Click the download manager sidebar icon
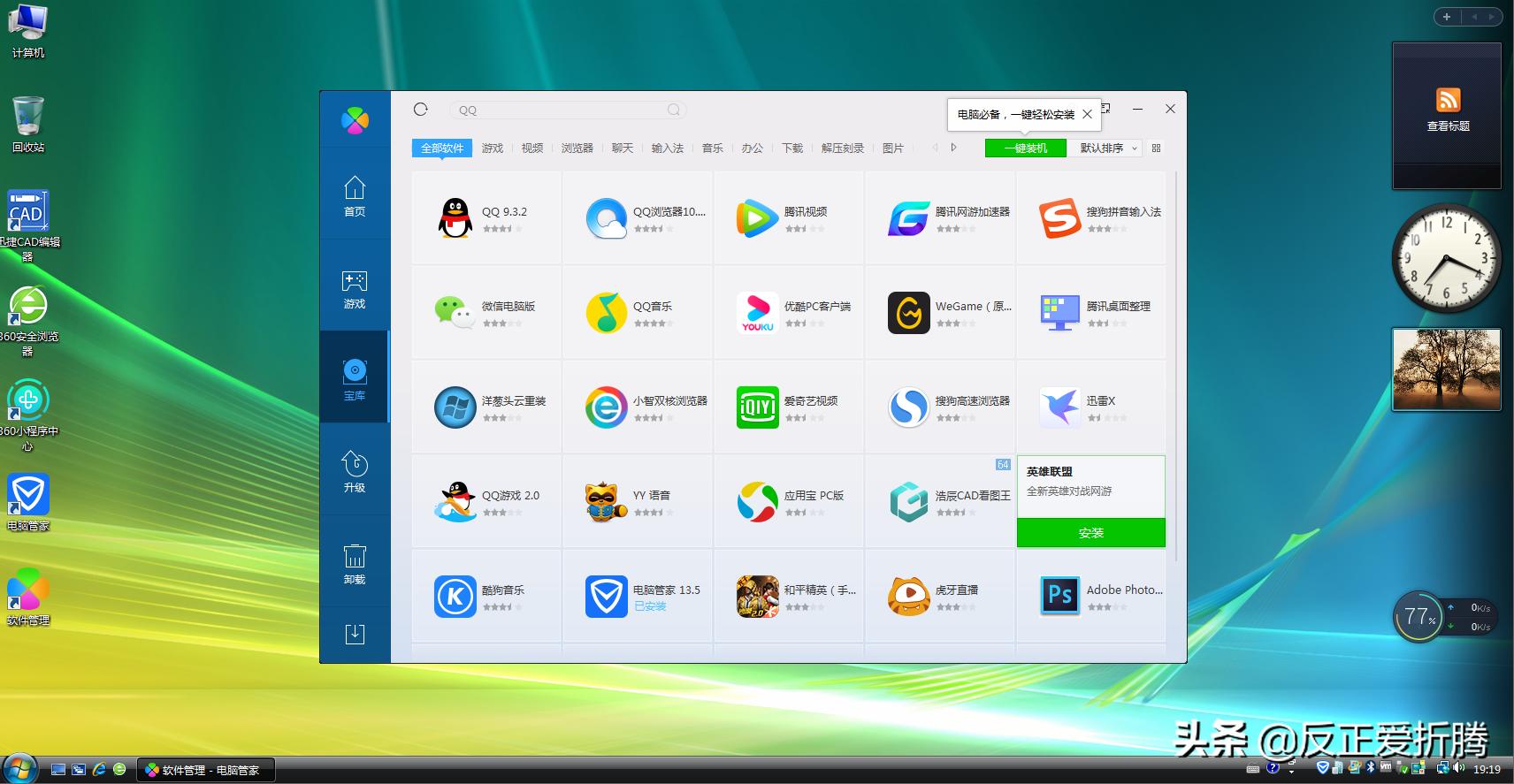The image size is (1514, 784). pyautogui.click(x=355, y=634)
